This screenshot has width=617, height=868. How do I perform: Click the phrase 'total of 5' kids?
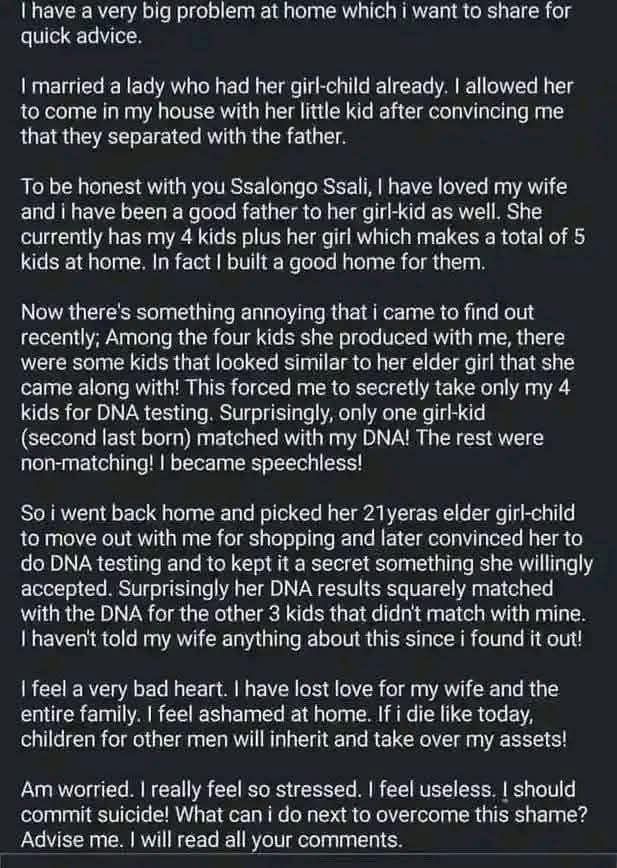(542, 237)
